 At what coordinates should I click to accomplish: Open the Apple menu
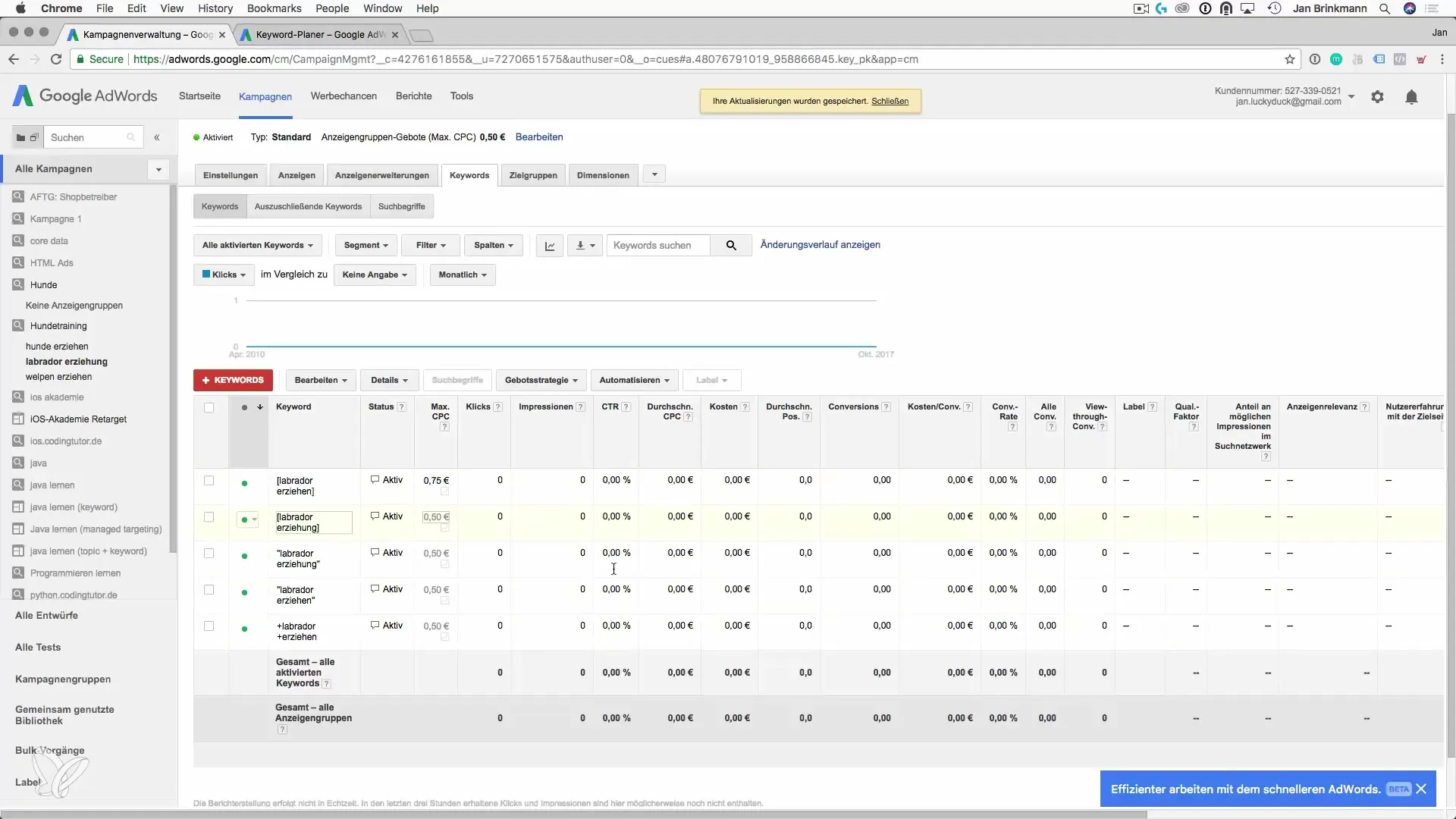click(20, 8)
